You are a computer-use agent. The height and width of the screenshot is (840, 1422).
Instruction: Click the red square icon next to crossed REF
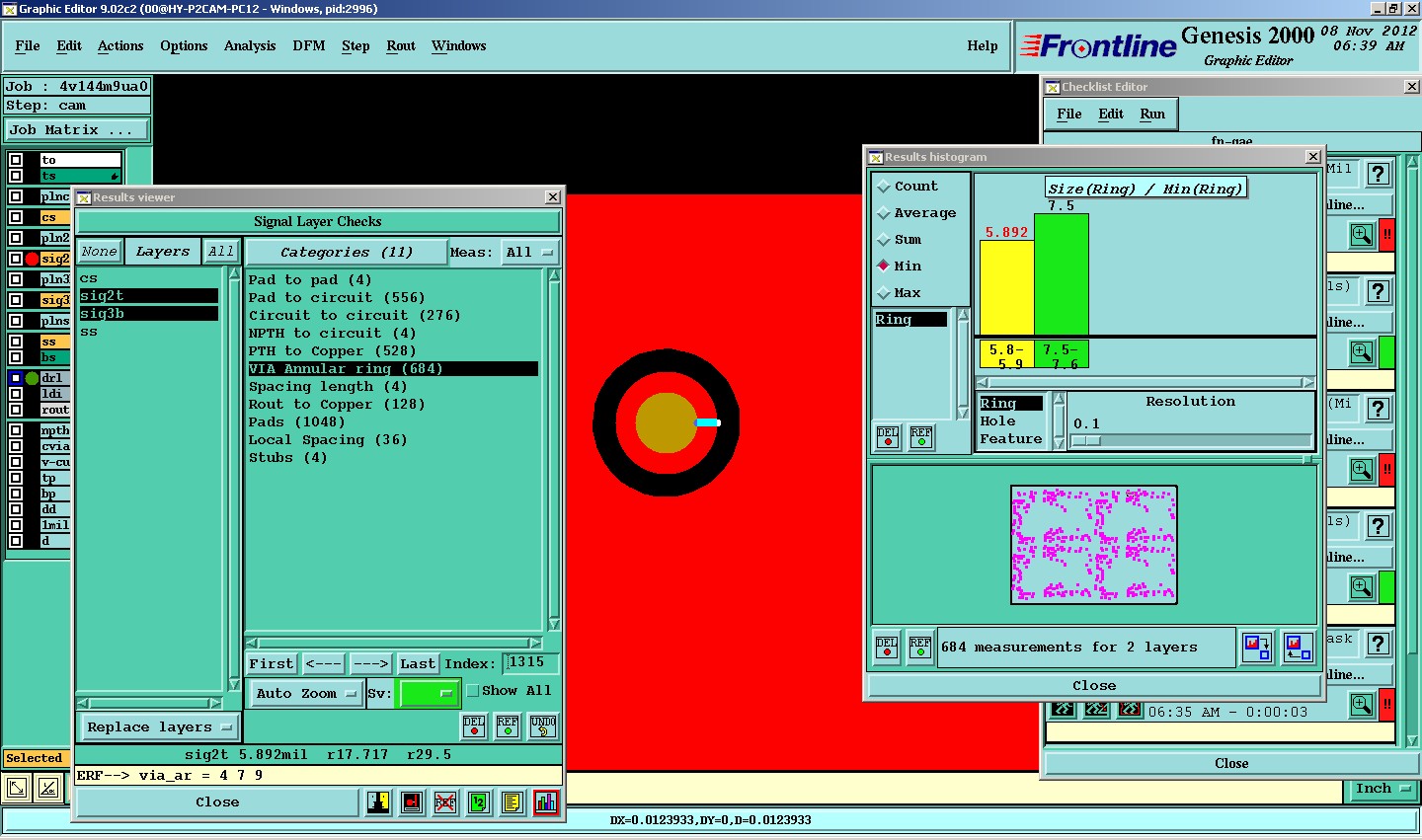click(x=412, y=802)
